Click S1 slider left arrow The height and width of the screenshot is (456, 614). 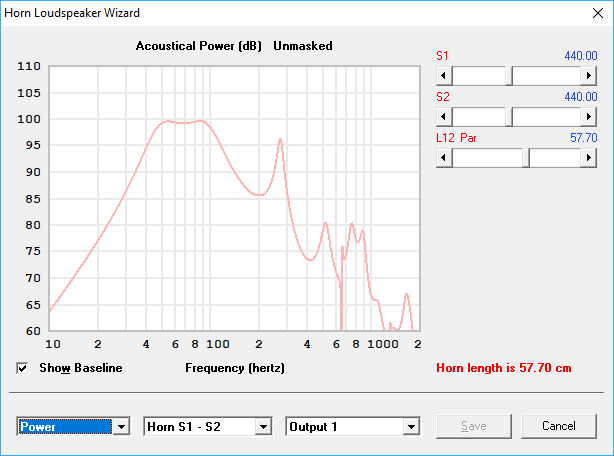pyautogui.click(x=444, y=76)
